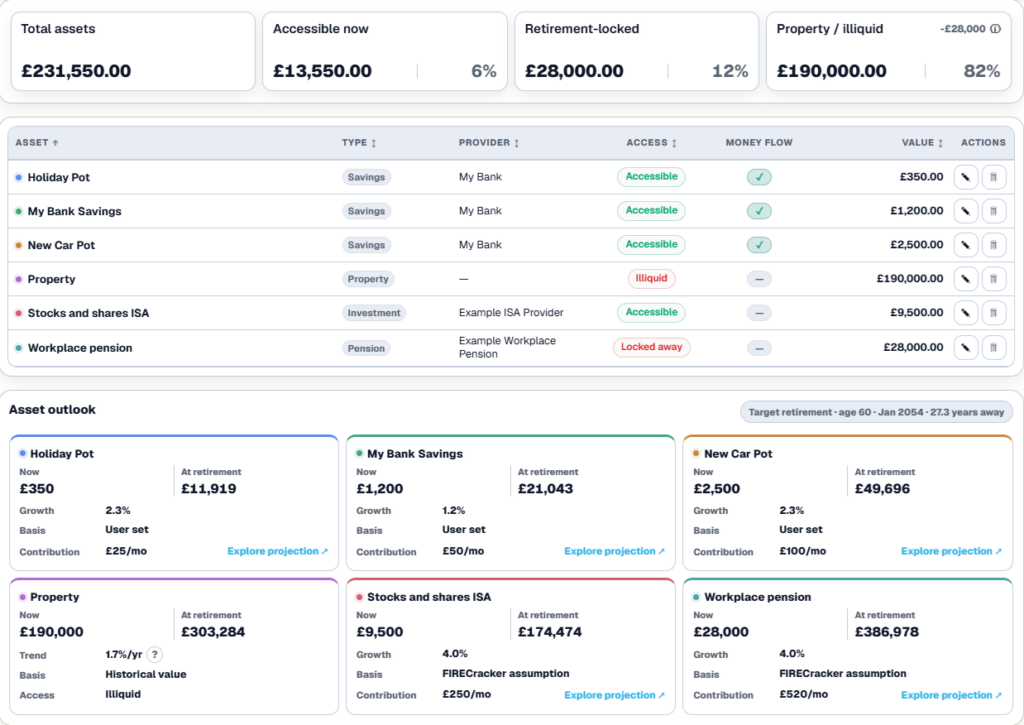This screenshot has width=1024, height=725.
Task: Delete the My Bank Savings asset
Action: [x=993, y=211]
